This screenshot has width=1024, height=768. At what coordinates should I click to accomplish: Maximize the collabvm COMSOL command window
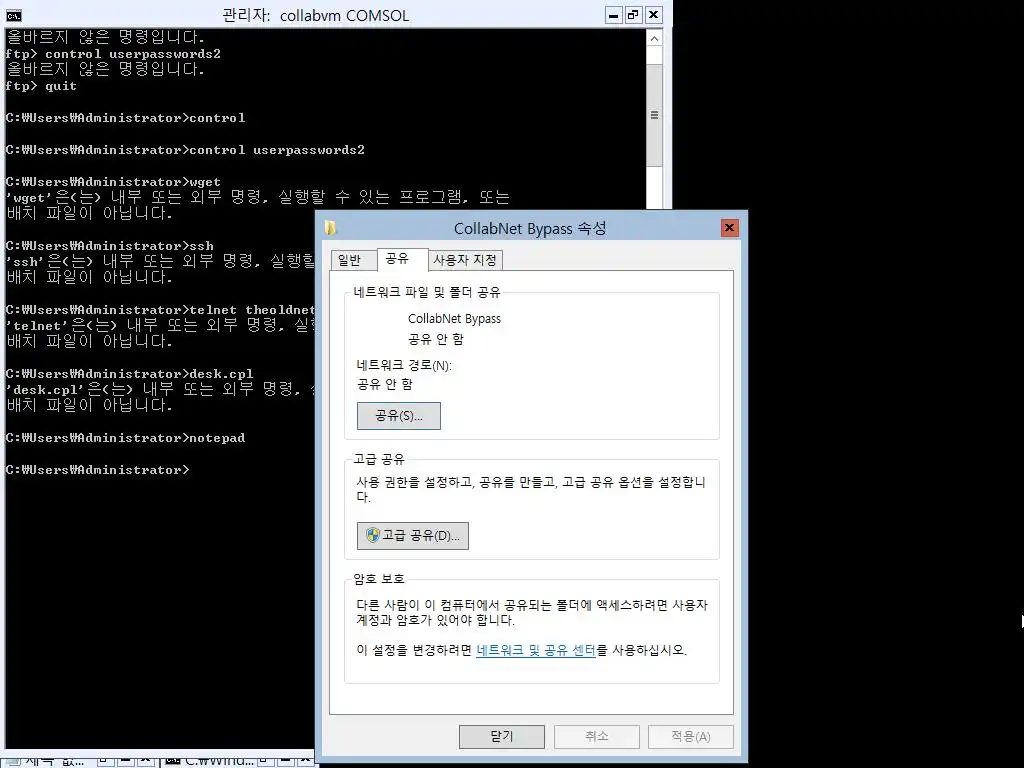pyautogui.click(x=633, y=15)
